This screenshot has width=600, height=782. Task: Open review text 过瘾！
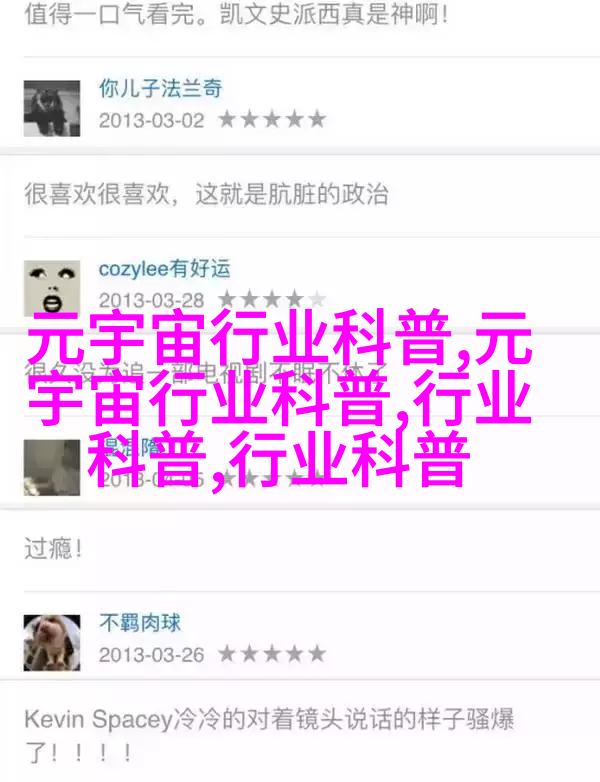(53, 549)
